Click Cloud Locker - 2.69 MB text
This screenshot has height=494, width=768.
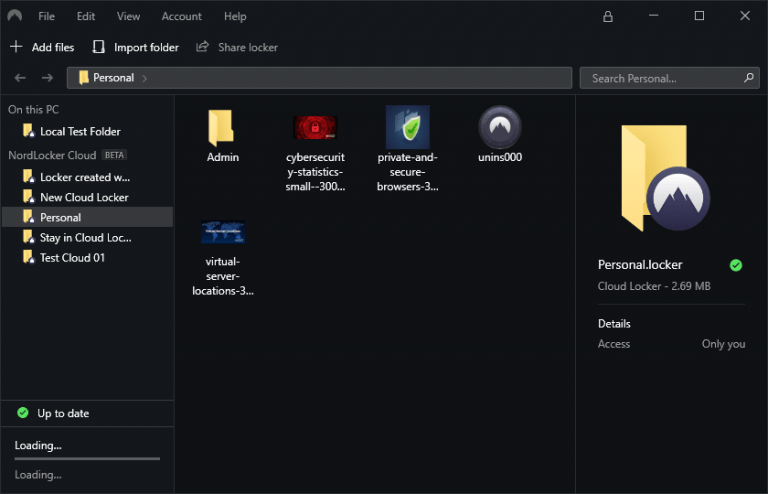[x=654, y=286]
